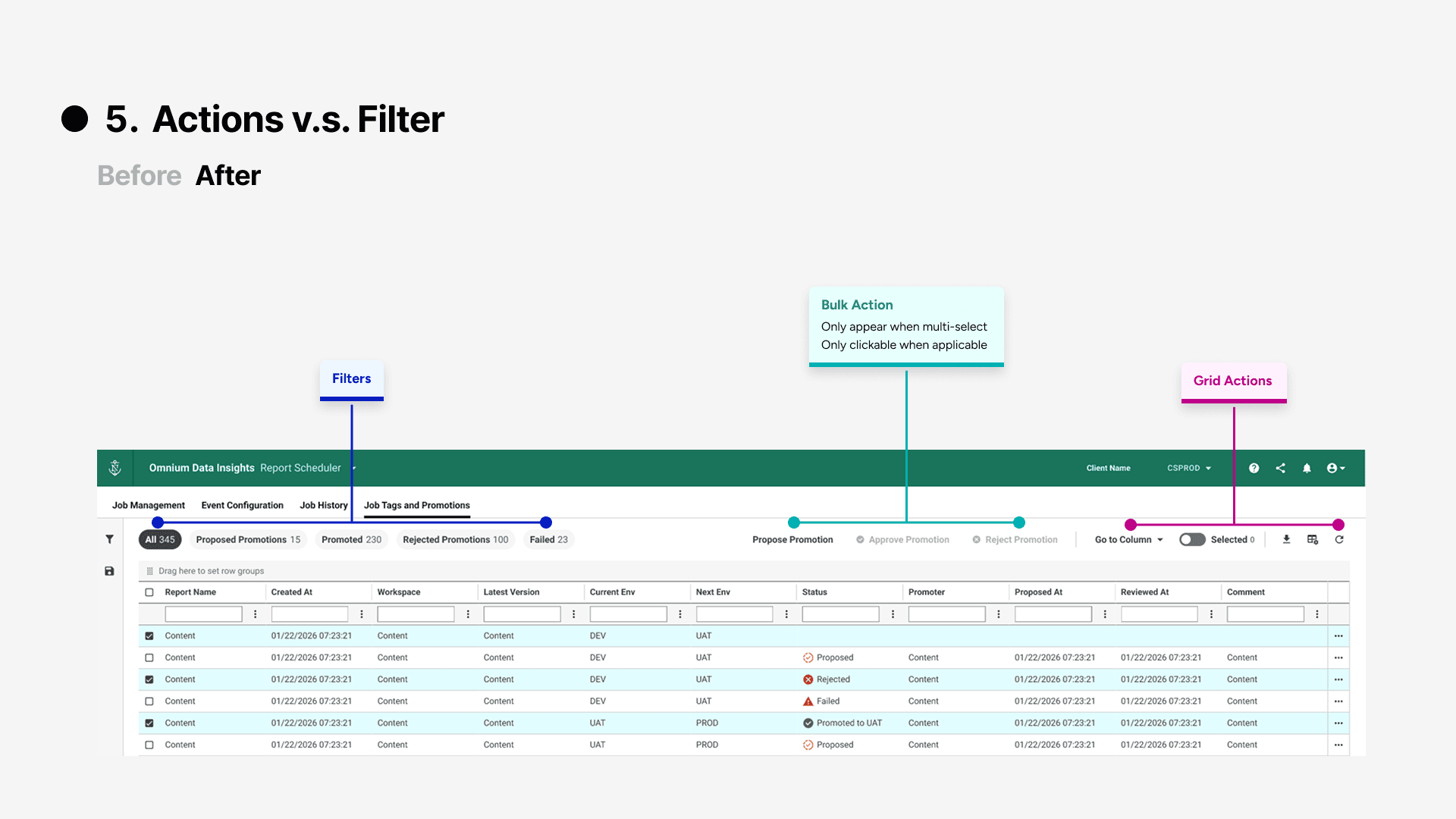Open Current Env column filter menu
The width and height of the screenshot is (1456, 819).
680,614
